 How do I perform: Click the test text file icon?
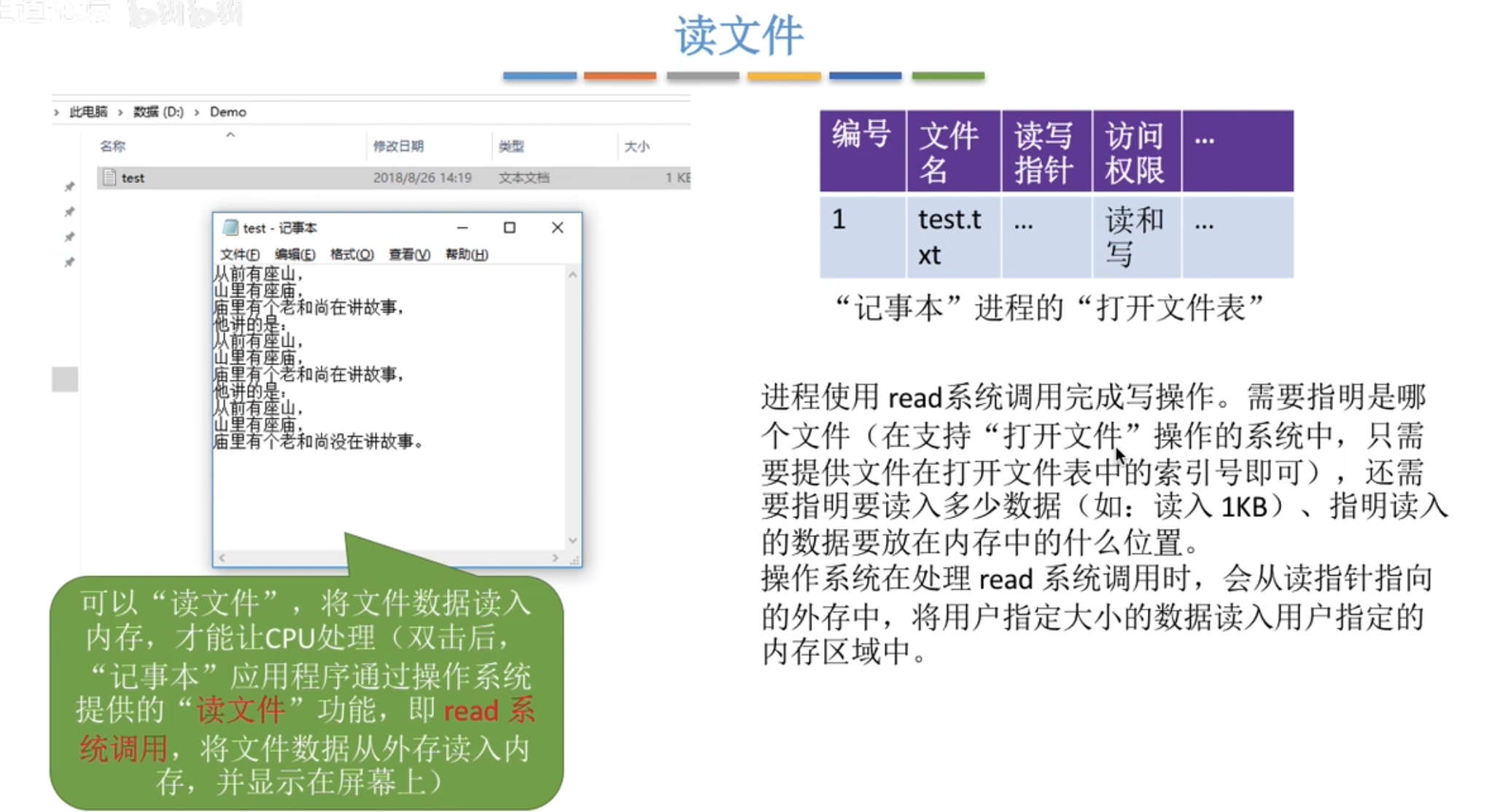pyautogui.click(x=109, y=177)
